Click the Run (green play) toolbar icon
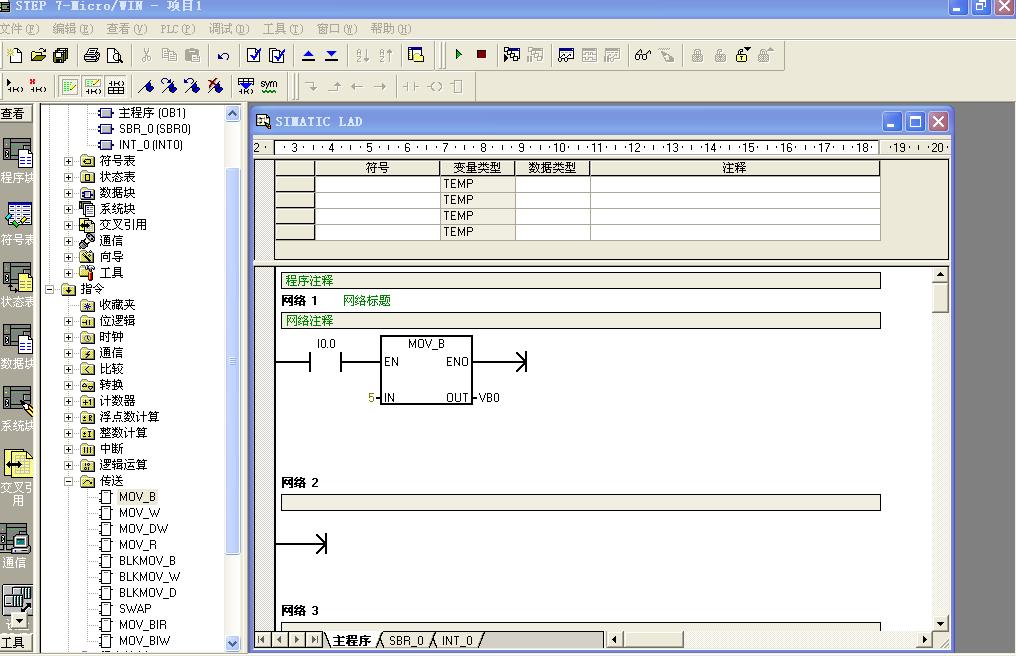The height and width of the screenshot is (656, 1016). [x=459, y=55]
